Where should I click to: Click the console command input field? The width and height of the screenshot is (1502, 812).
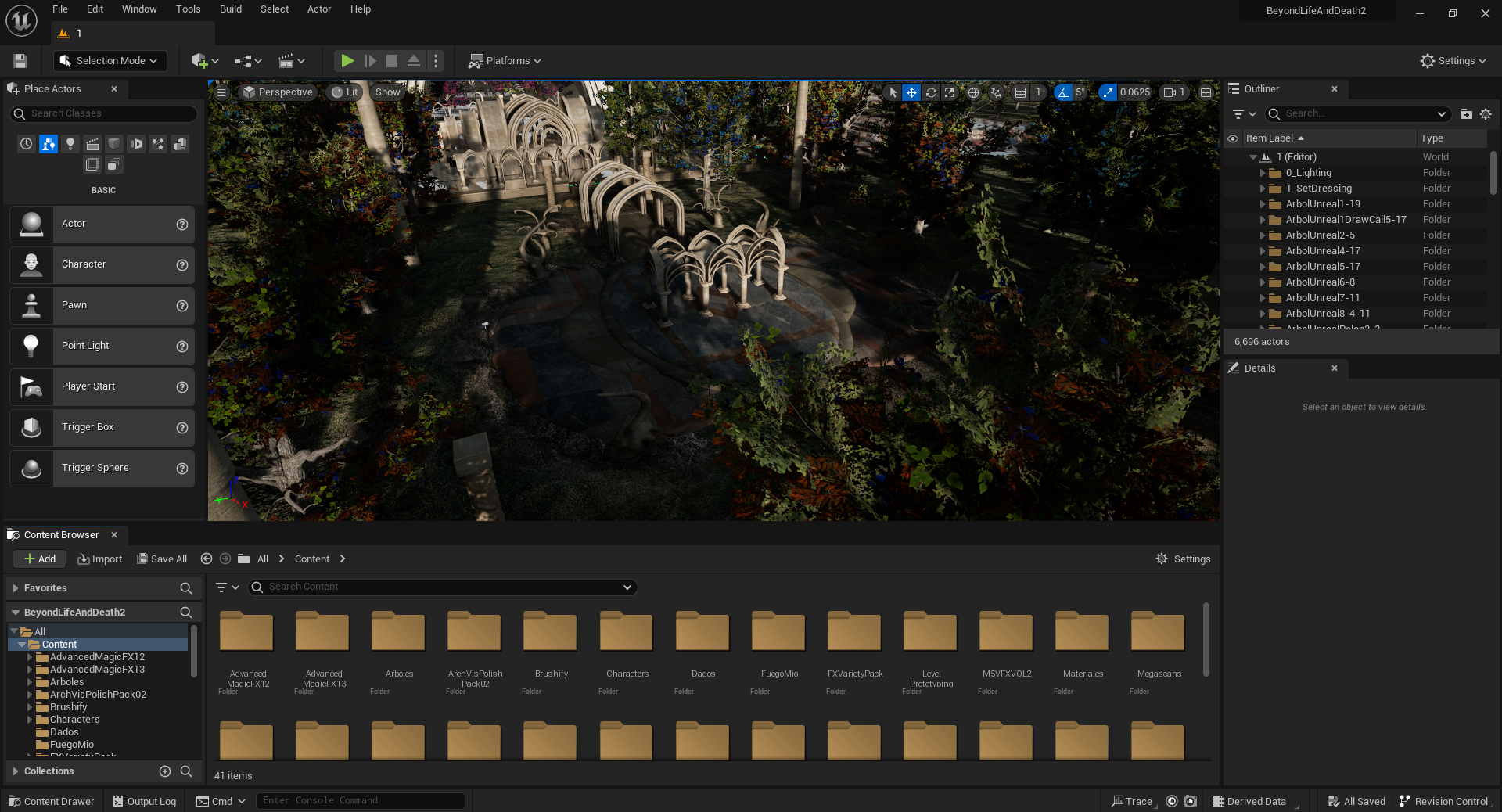pos(361,801)
